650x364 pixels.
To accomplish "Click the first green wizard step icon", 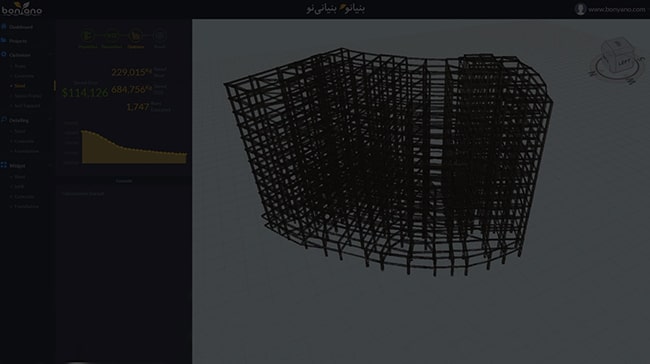I will (87, 36).
